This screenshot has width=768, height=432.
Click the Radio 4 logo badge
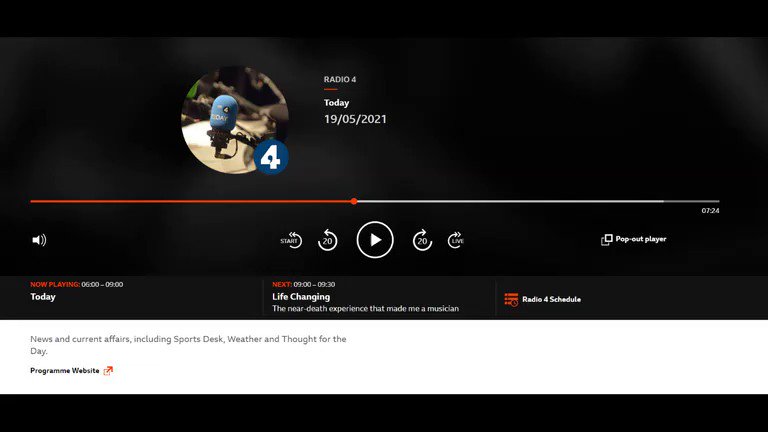[x=271, y=157]
